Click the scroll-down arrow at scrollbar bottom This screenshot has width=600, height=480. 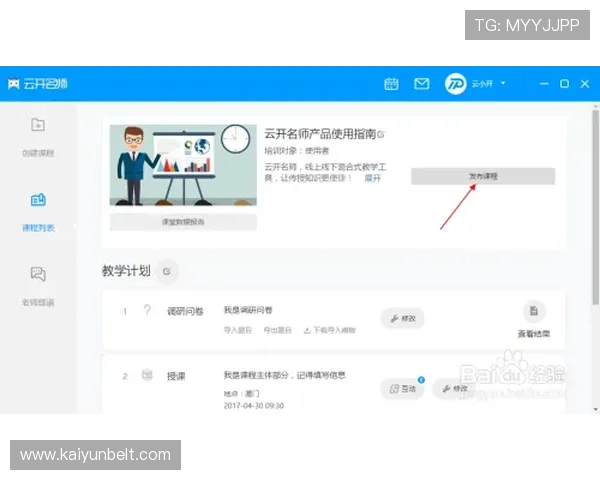[x=595, y=410]
